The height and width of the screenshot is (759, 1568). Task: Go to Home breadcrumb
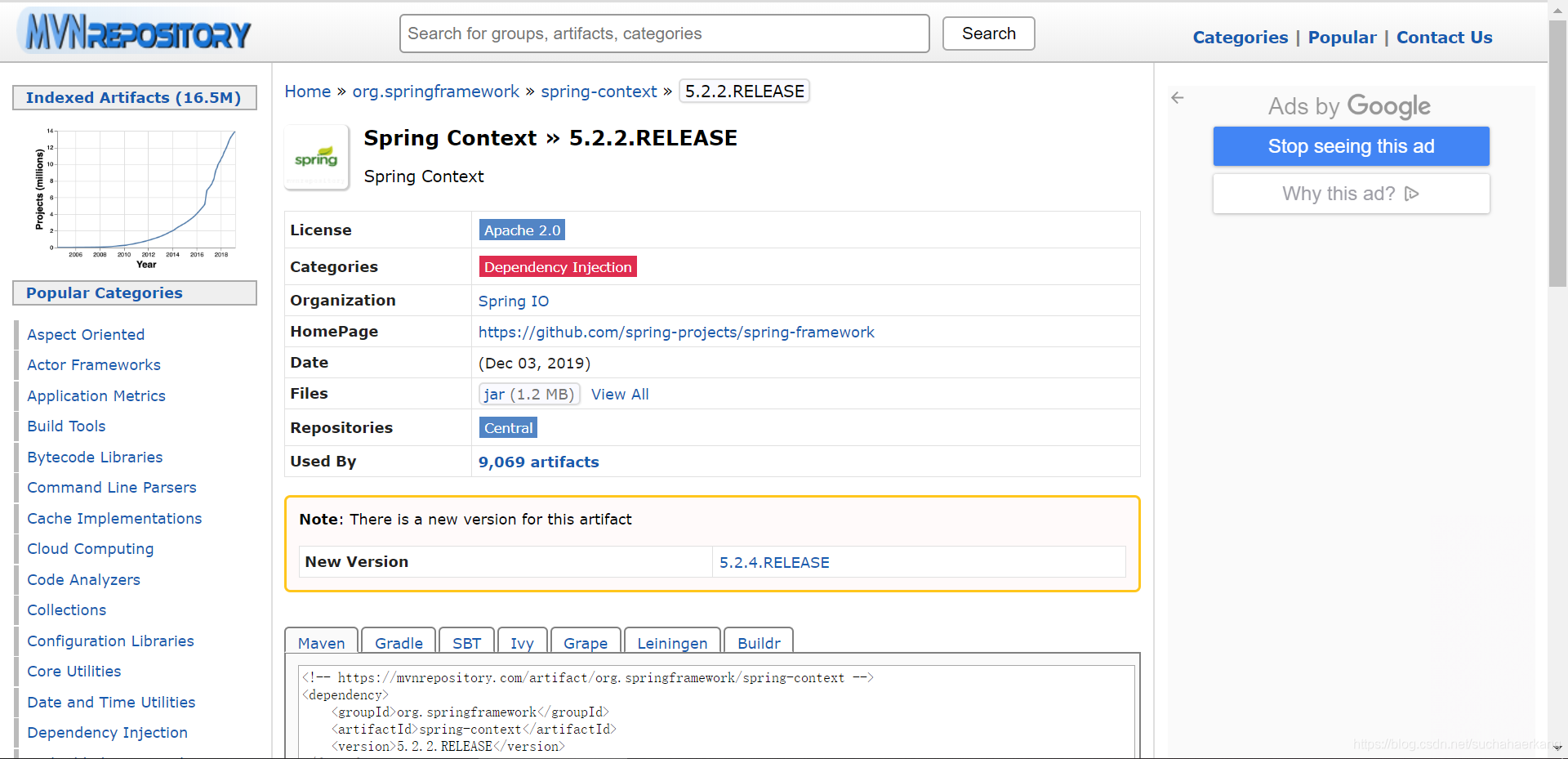pyautogui.click(x=307, y=92)
